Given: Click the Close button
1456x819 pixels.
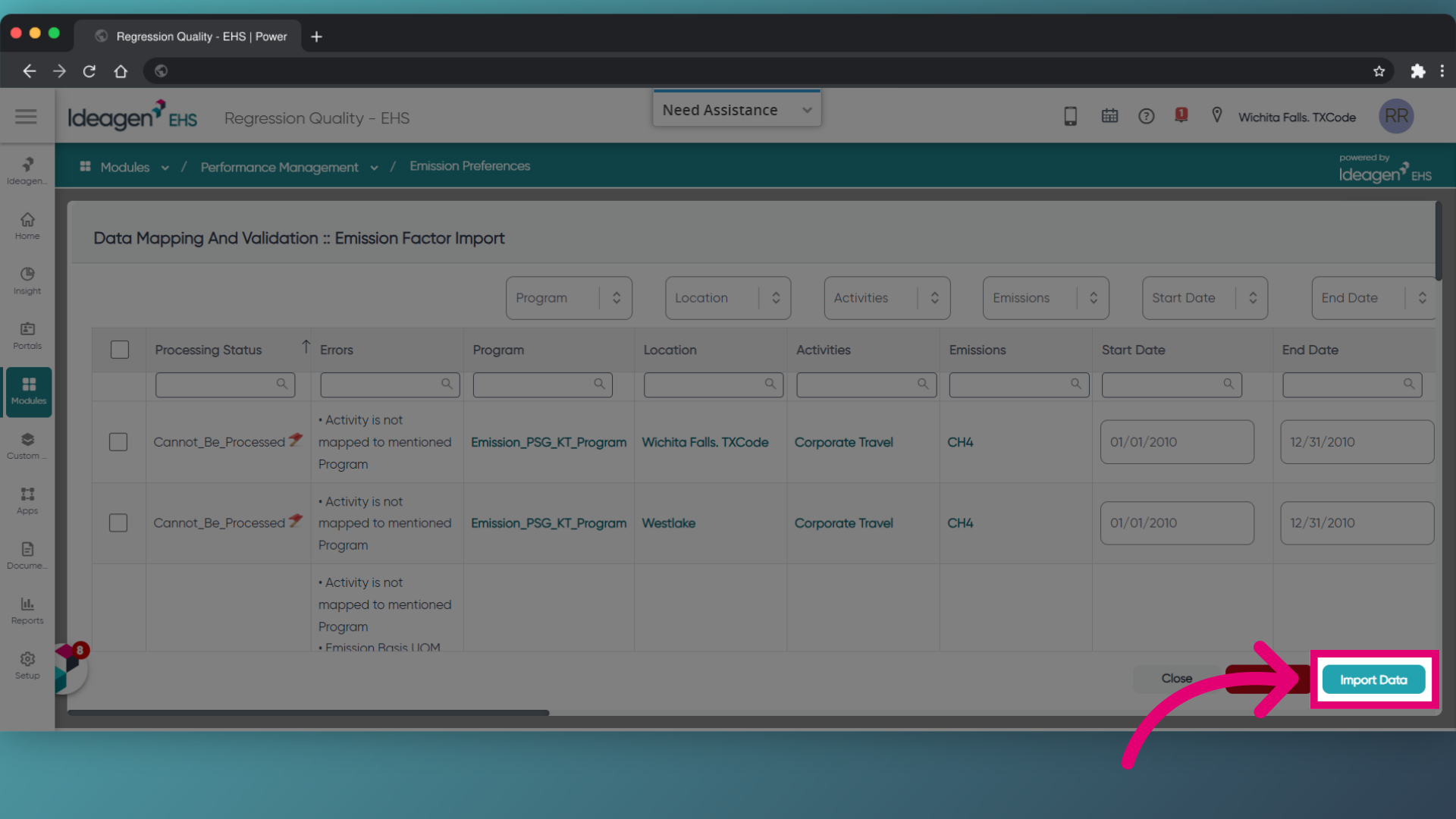Looking at the screenshot, I should 1177,679.
